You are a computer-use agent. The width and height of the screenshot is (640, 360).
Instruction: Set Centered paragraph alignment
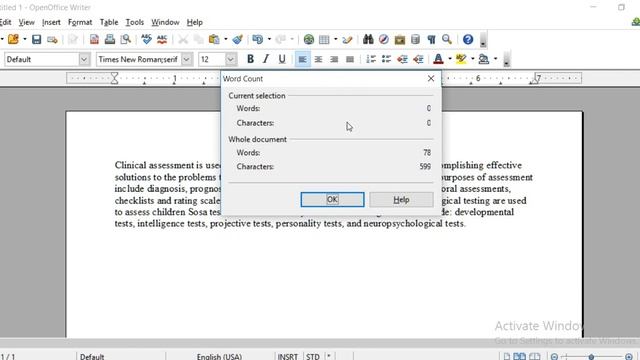[x=318, y=59]
